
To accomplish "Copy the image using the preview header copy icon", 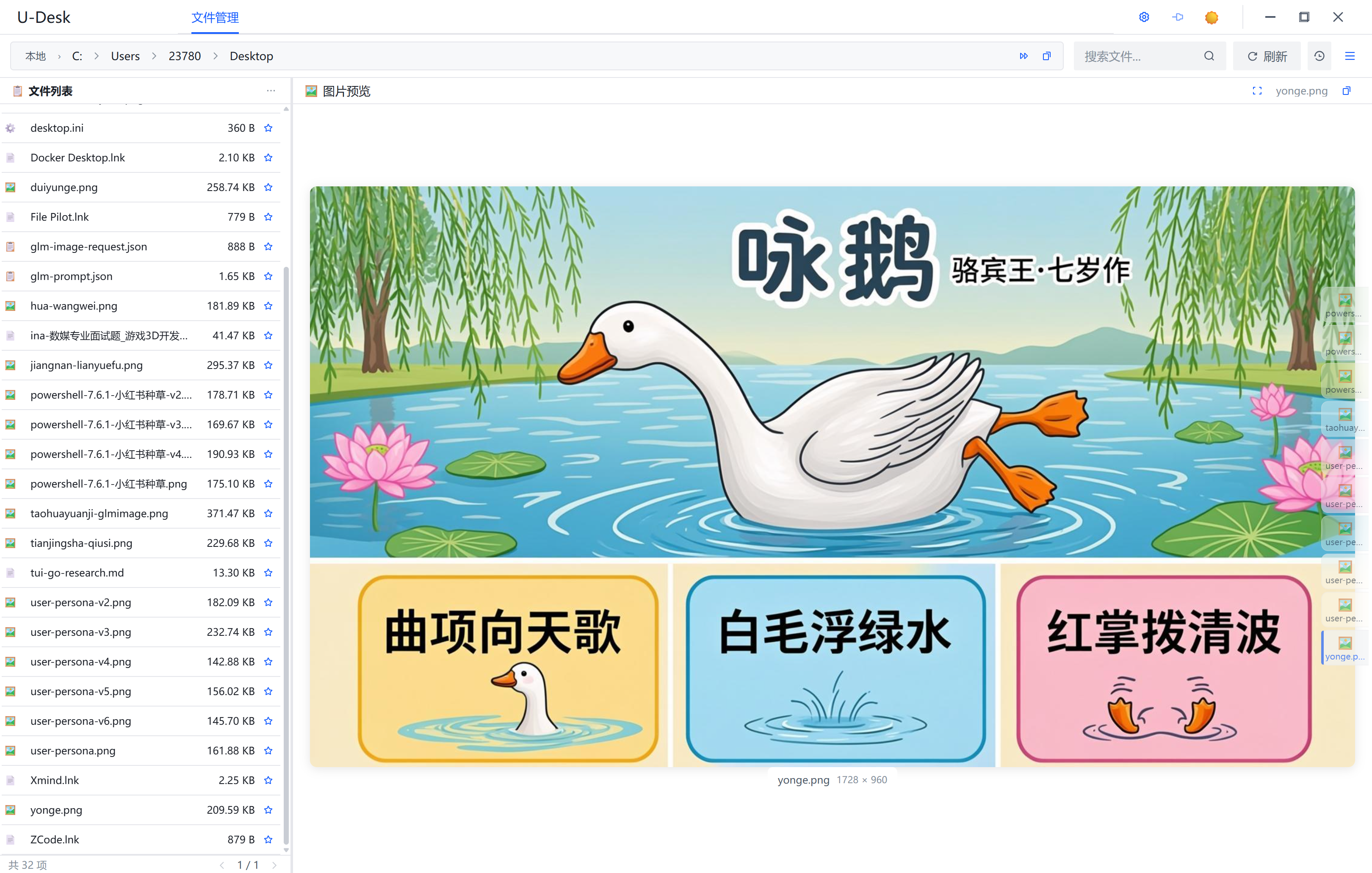I will (1346, 91).
